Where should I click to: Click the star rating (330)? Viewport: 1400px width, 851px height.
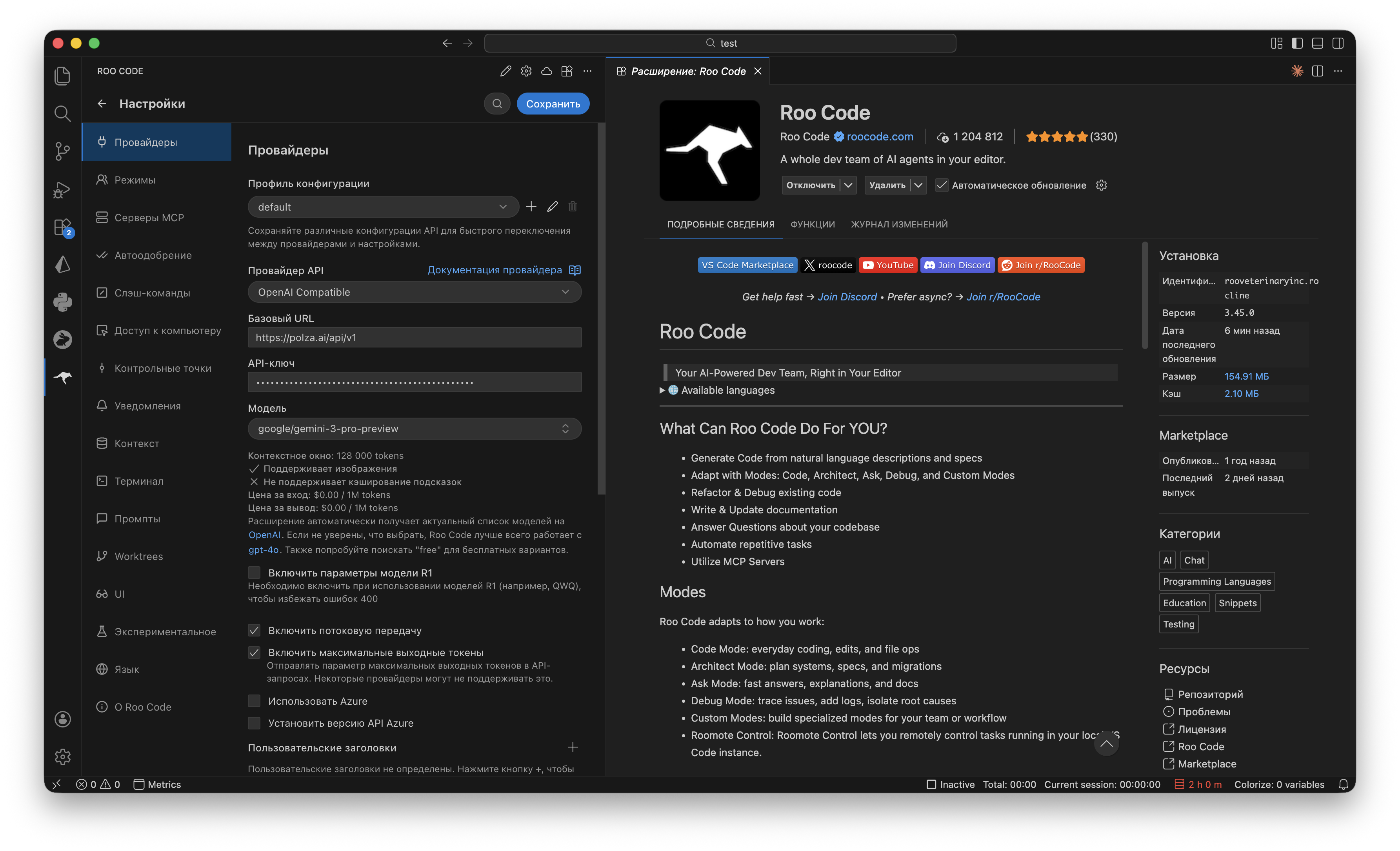point(1071,136)
